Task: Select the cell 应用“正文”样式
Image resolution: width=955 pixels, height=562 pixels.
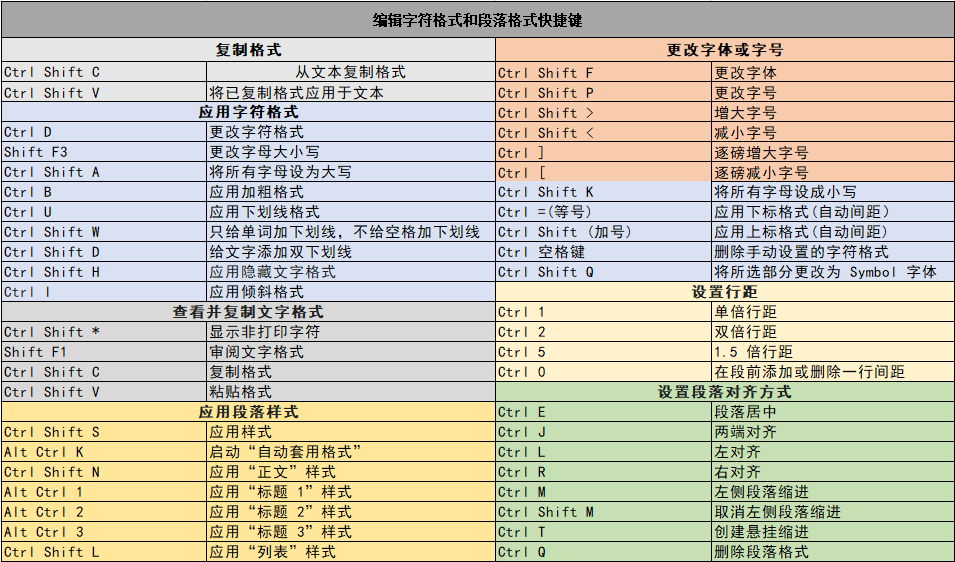Action: tap(351, 472)
